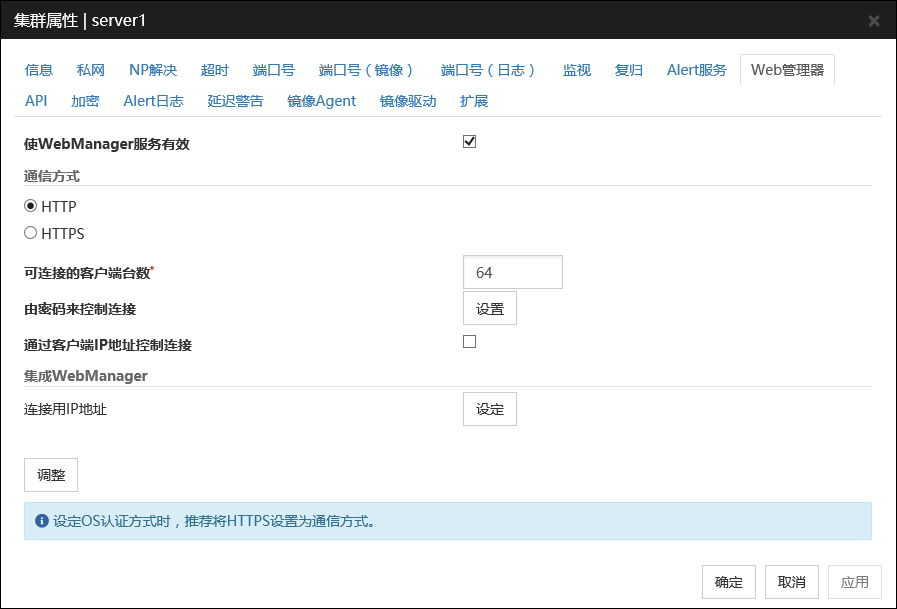
Task: Uncheck the 使WebManager服务有效 checkbox
Action: [469, 142]
